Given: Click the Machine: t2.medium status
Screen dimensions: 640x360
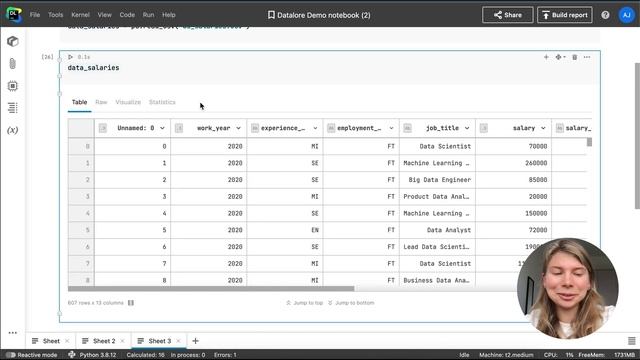Looking at the screenshot, I should point(506,355).
